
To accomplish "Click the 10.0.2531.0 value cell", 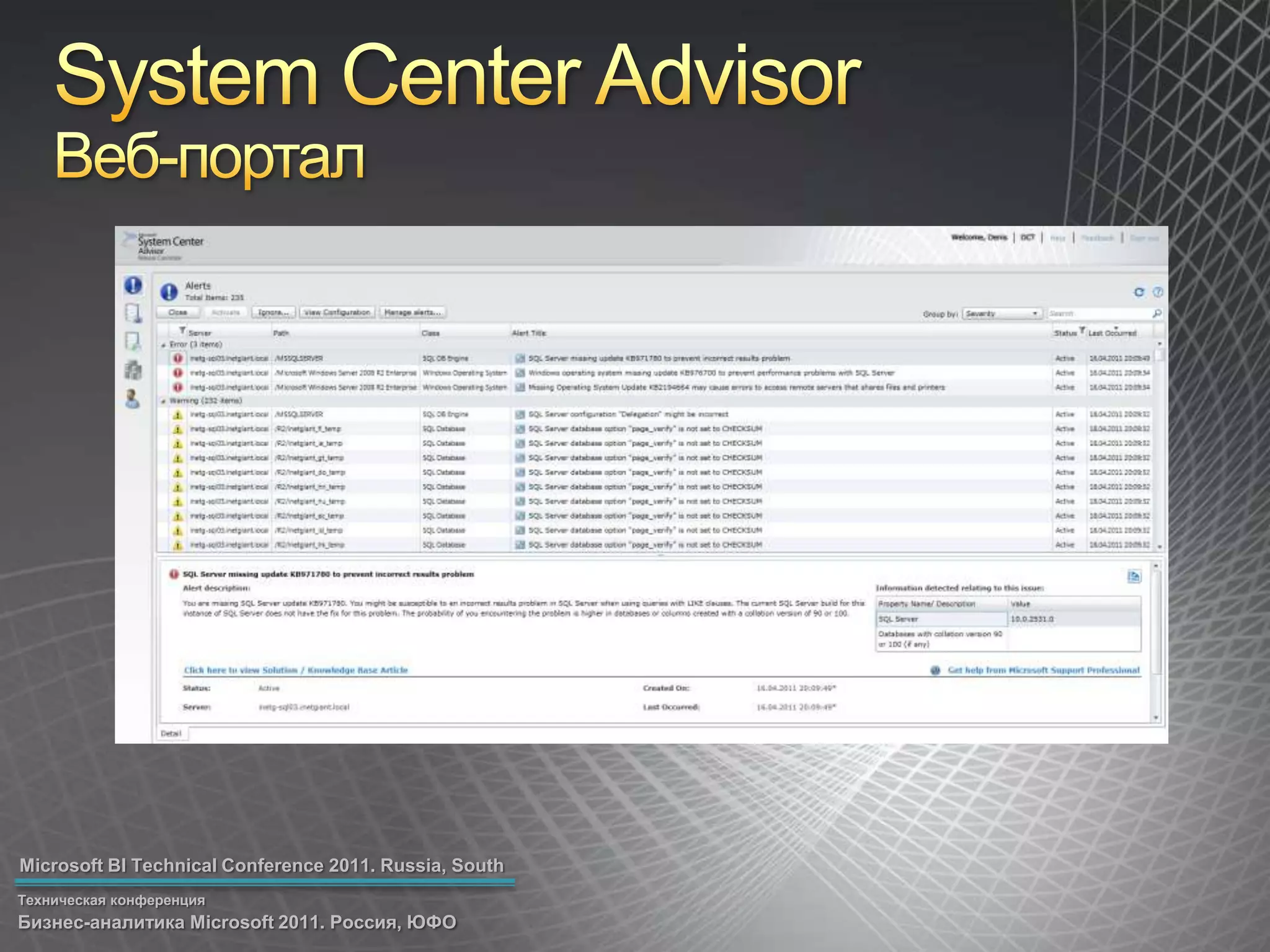I will [1074, 619].
